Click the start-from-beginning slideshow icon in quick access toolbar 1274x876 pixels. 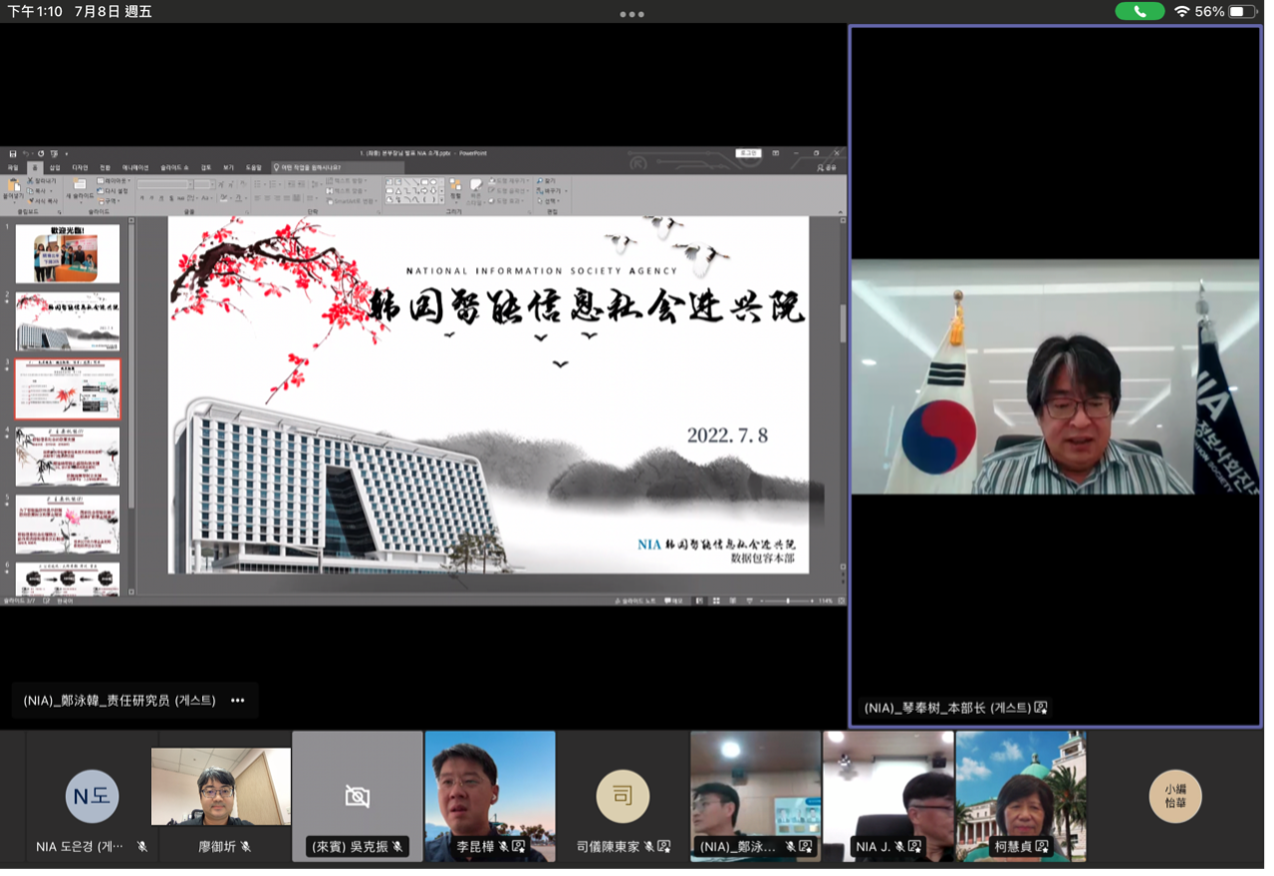pyautogui.click(x=54, y=154)
